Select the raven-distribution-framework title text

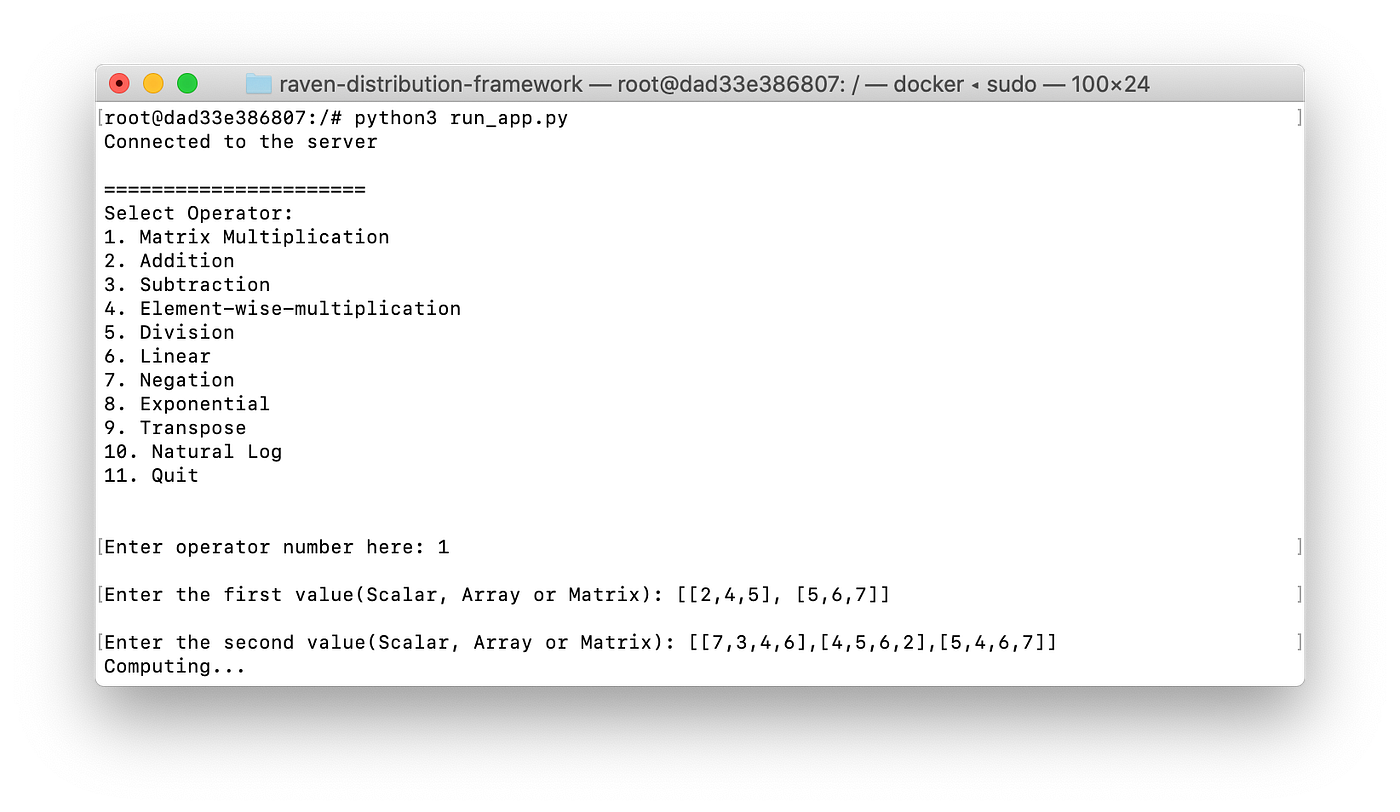[430, 84]
